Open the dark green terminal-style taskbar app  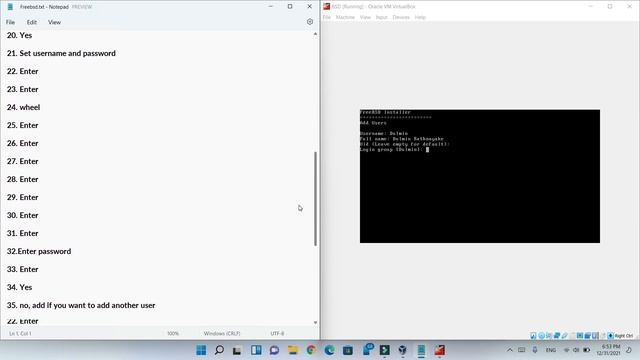point(384,350)
